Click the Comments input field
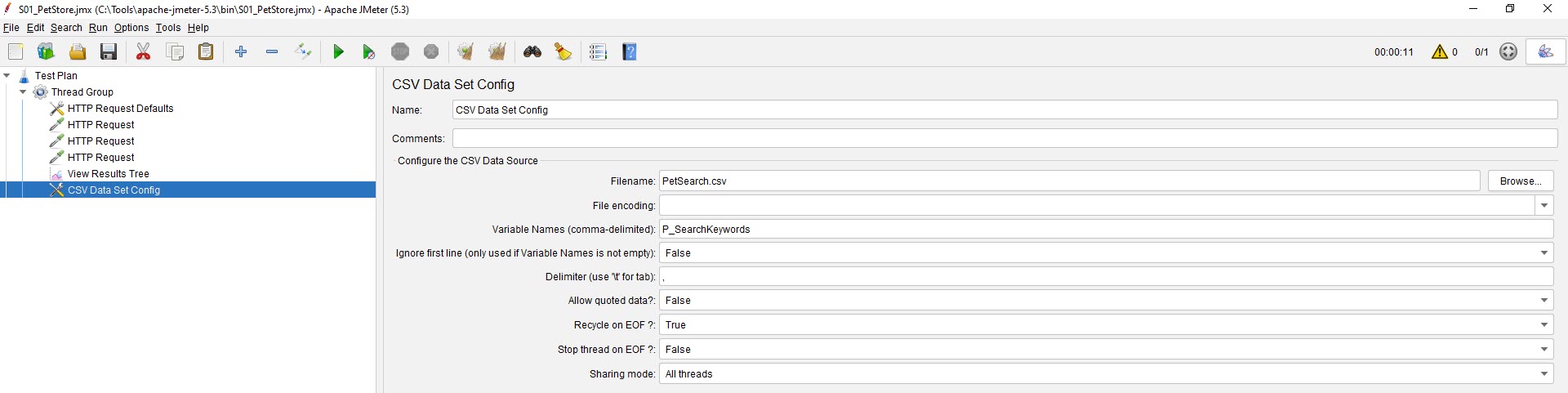 (1004, 138)
